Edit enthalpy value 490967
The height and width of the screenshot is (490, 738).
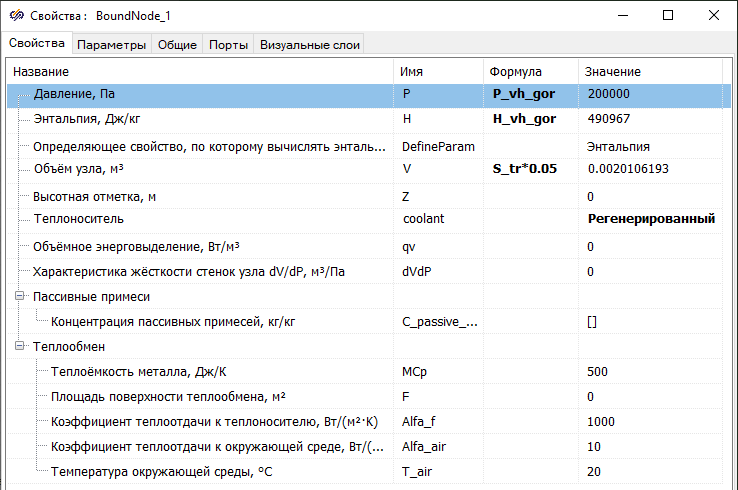pos(650,119)
